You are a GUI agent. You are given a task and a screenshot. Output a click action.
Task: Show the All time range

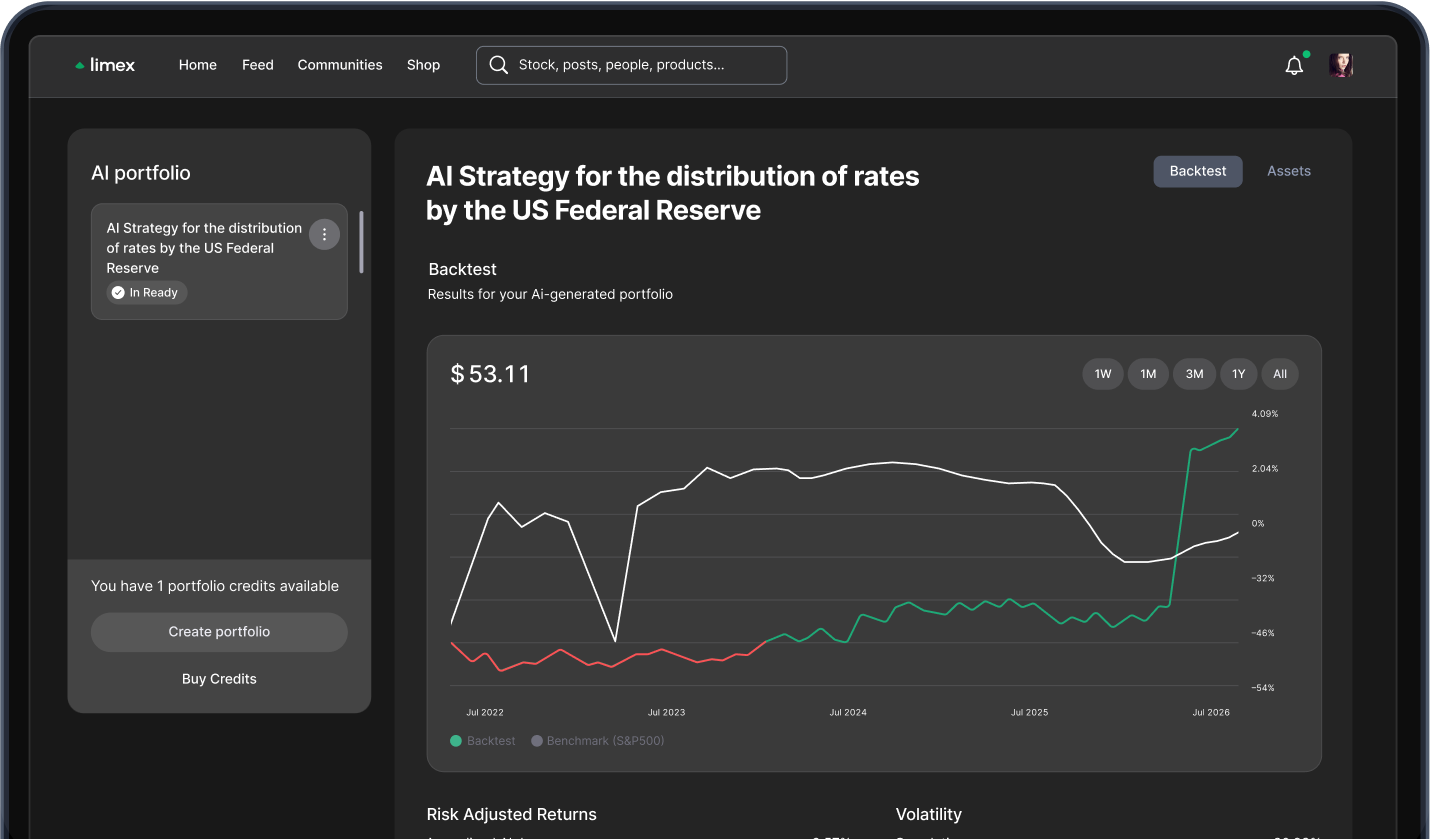pyautogui.click(x=1280, y=374)
